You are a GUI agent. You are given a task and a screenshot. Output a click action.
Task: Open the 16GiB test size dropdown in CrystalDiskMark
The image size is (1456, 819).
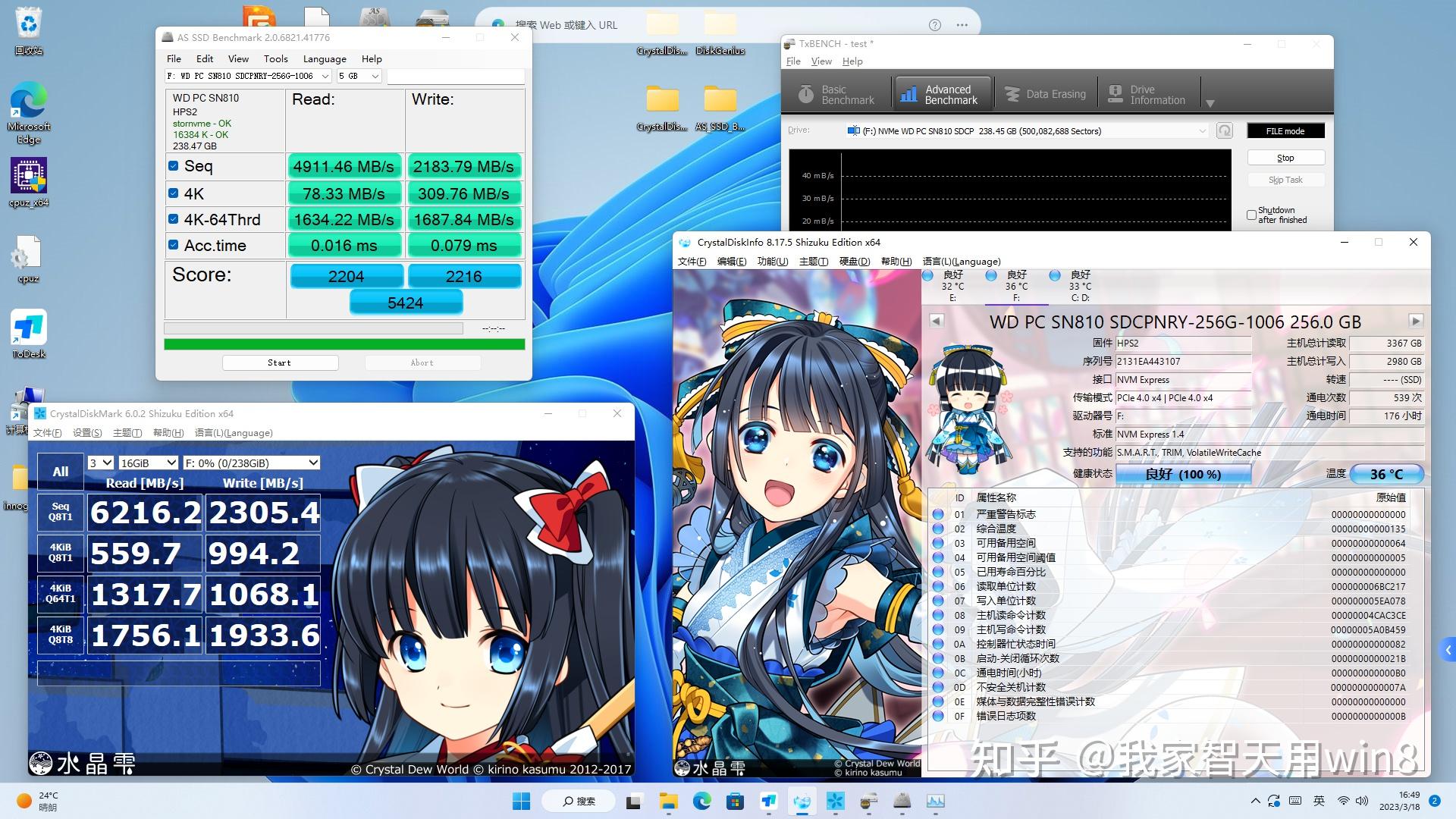149,463
